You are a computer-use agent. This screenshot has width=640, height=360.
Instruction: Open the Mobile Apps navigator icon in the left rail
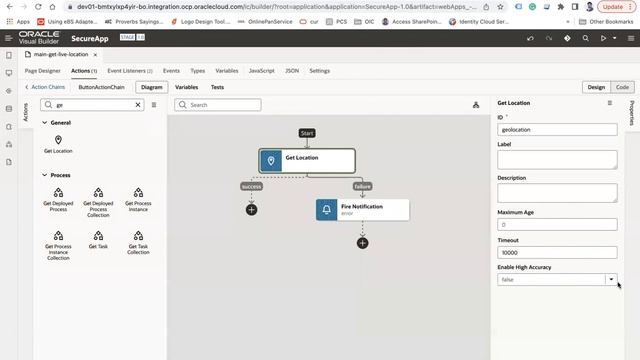pyautogui.click(x=9, y=55)
